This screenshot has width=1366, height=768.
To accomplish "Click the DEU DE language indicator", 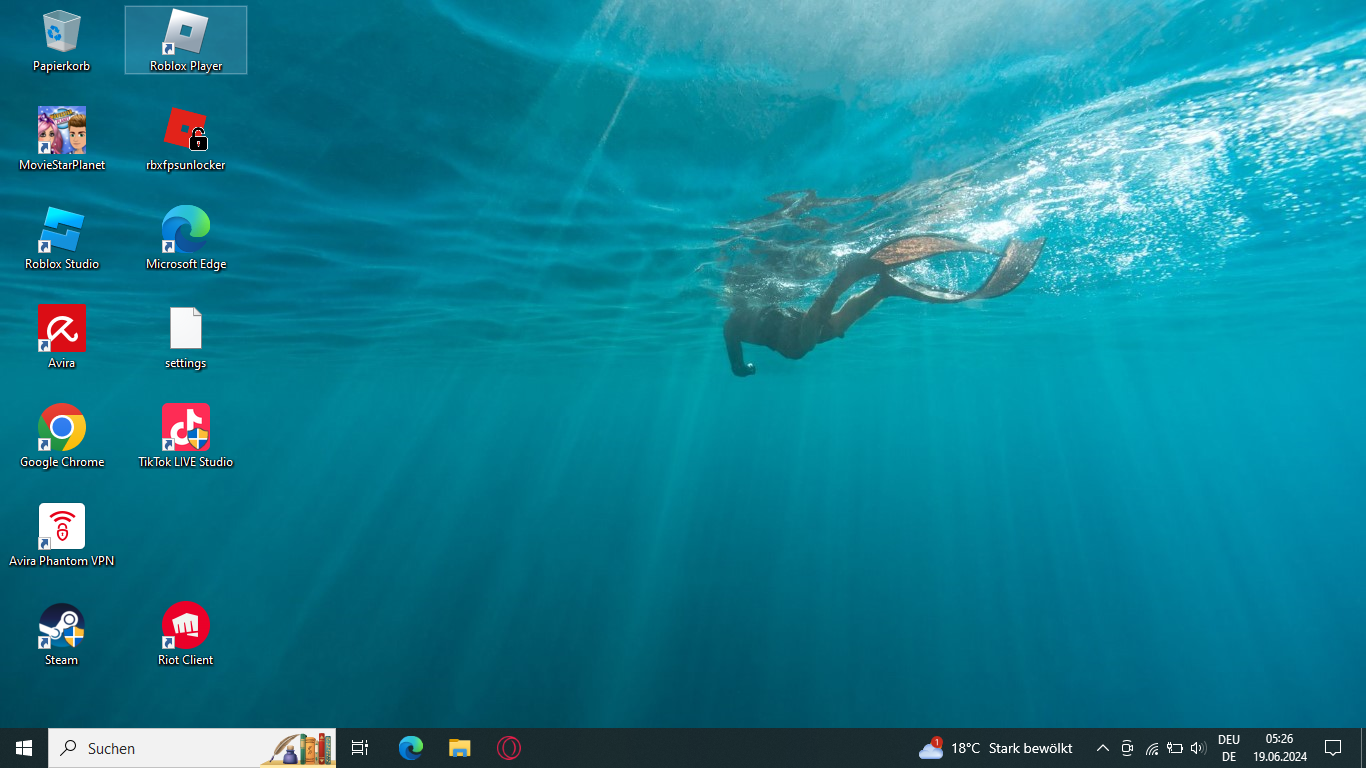I will 1229,748.
